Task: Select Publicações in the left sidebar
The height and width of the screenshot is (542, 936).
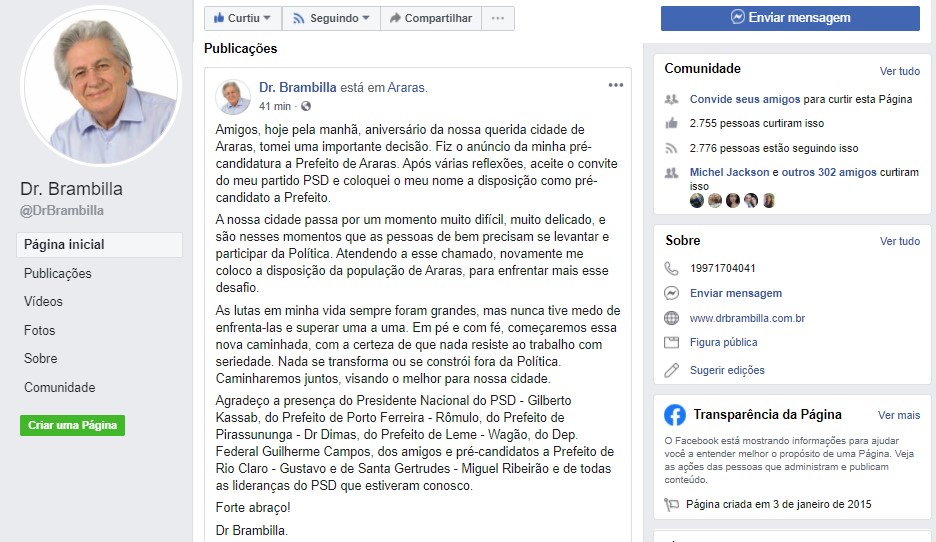Action: coord(58,273)
